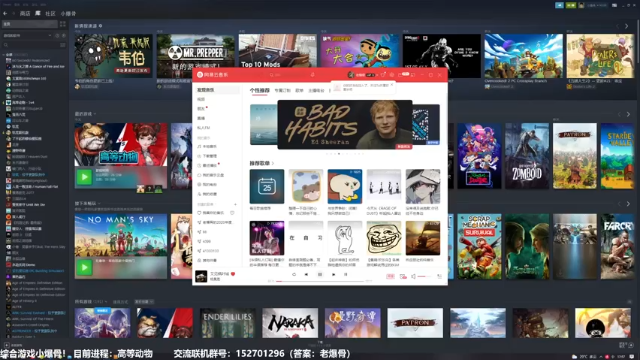Open the 小爆骨 profile tab in Steam
This screenshot has height=360, width=640.
(x=68, y=13)
